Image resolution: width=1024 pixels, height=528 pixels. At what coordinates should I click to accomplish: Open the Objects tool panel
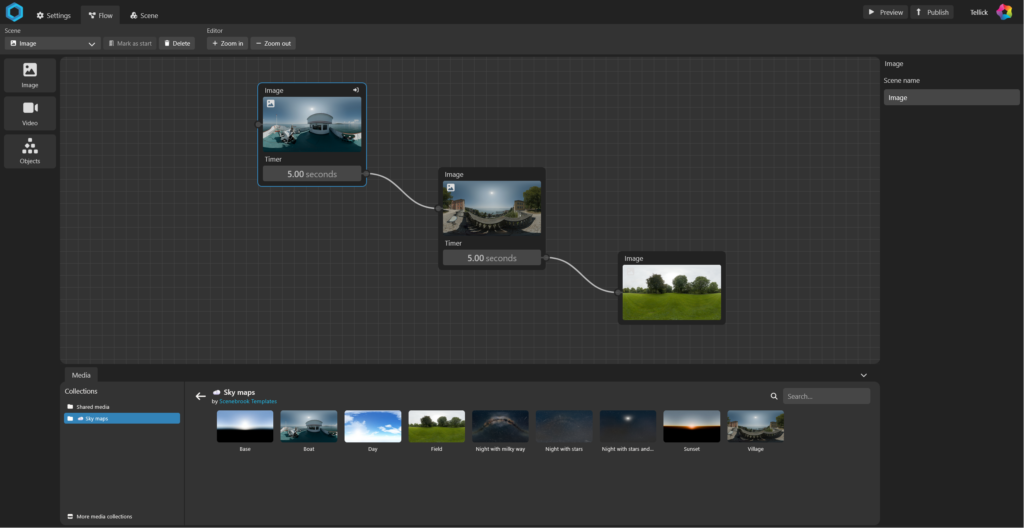30,150
